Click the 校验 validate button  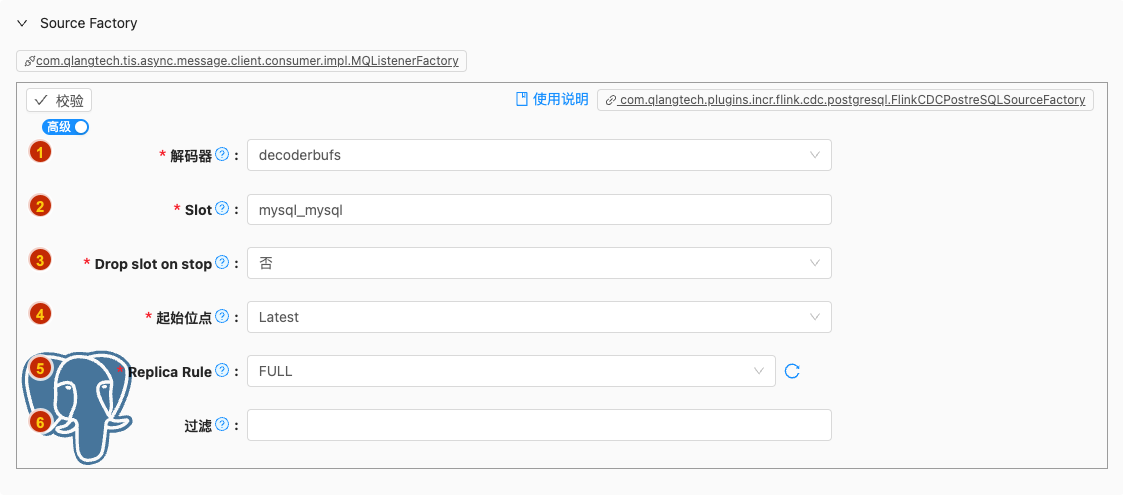(59, 101)
